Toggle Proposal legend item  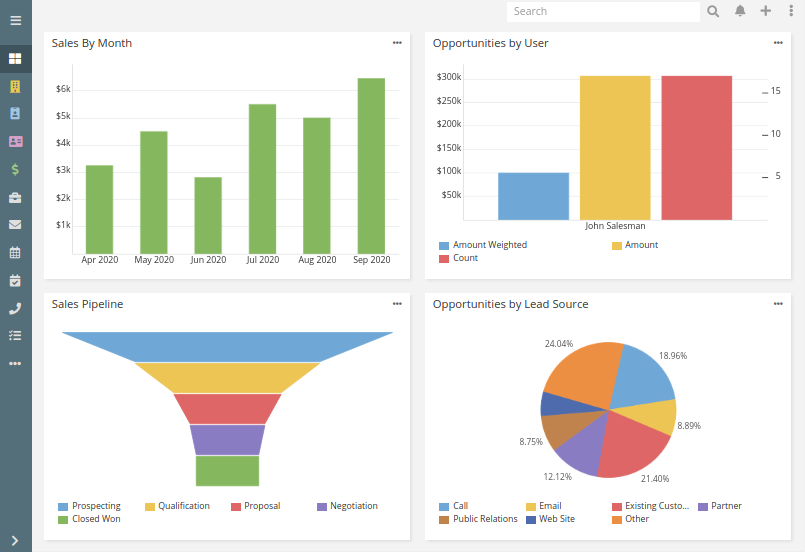click(256, 506)
